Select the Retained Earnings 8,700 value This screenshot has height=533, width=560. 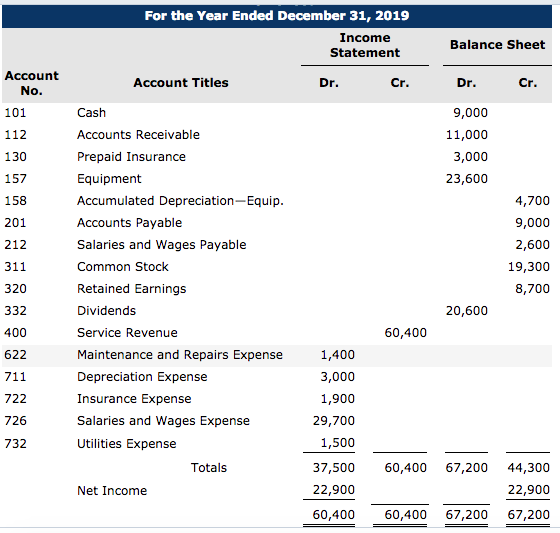point(532,289)
